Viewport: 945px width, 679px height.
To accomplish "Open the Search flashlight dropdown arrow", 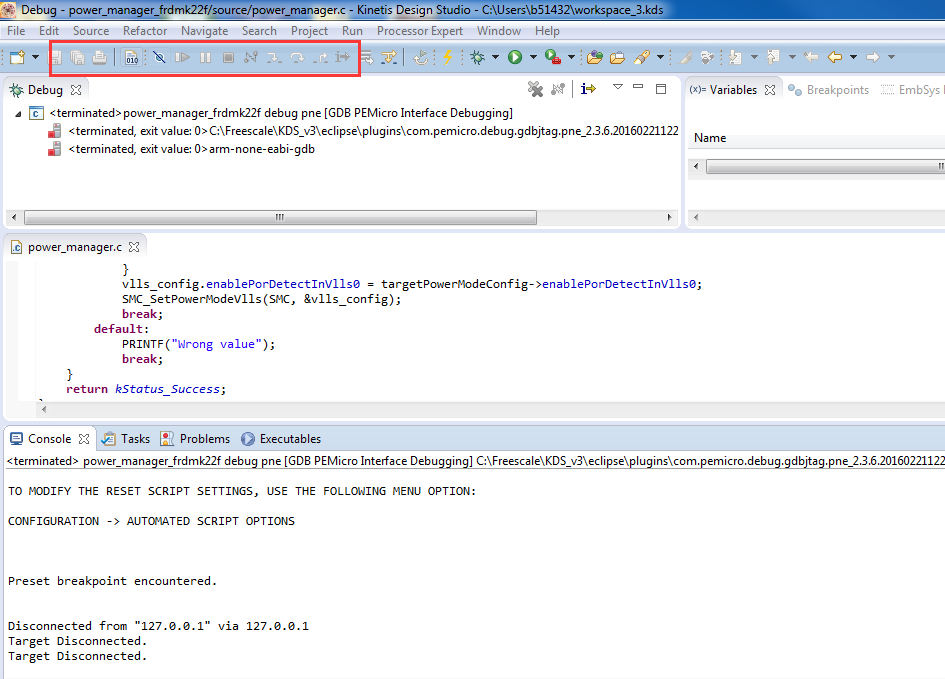I will click(x=661, y=57).
